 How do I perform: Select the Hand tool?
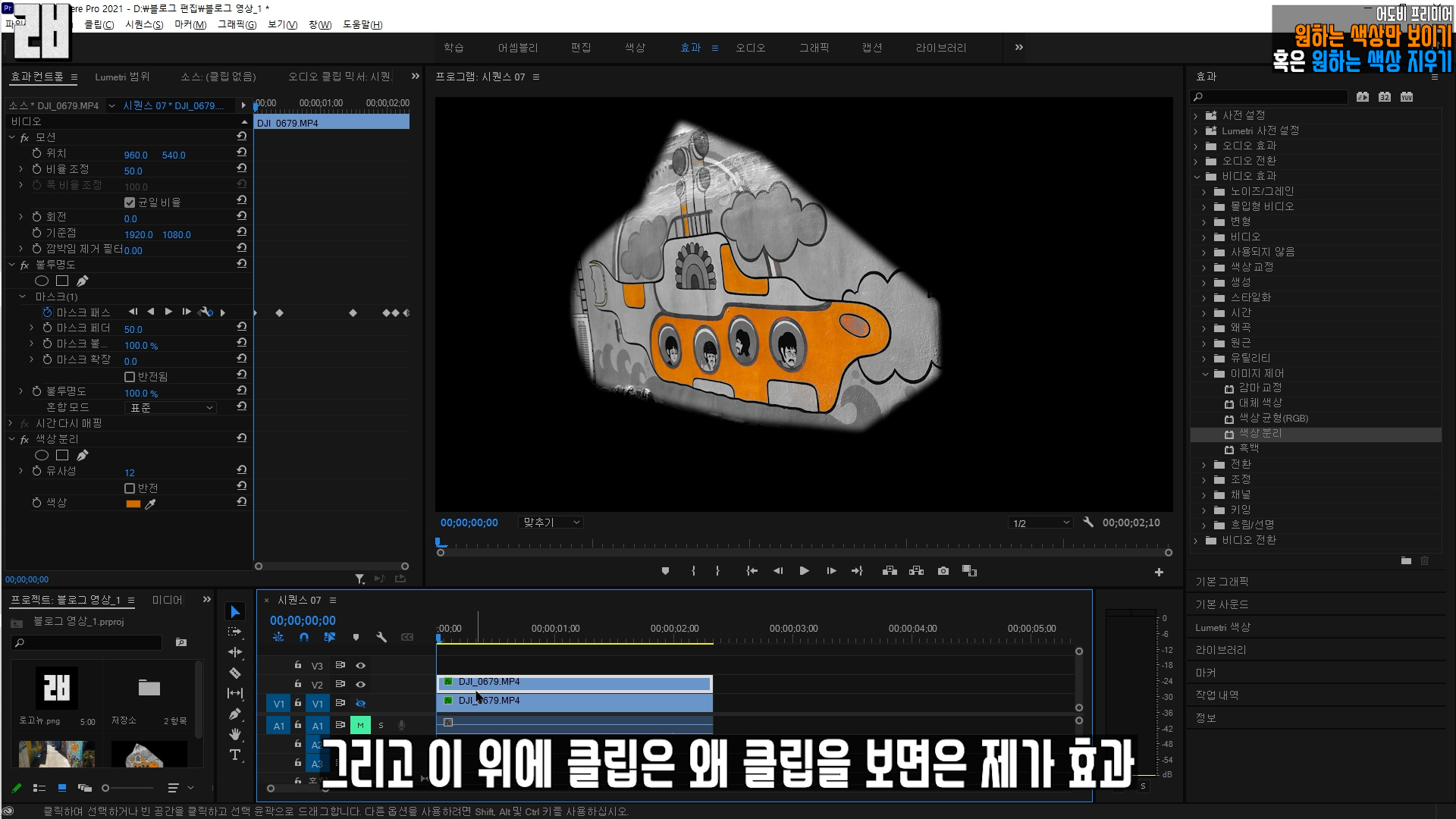coord(235,734)
